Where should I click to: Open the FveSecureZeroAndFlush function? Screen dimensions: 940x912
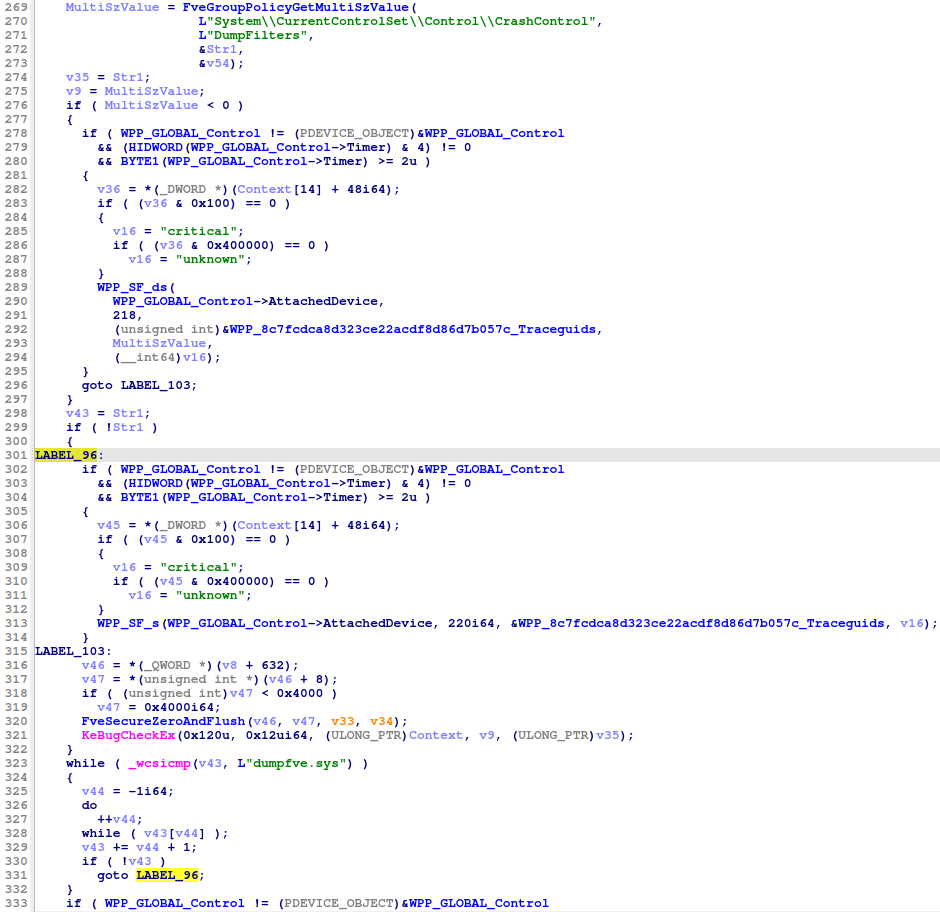pyautogui.click(x=162, y=721)
